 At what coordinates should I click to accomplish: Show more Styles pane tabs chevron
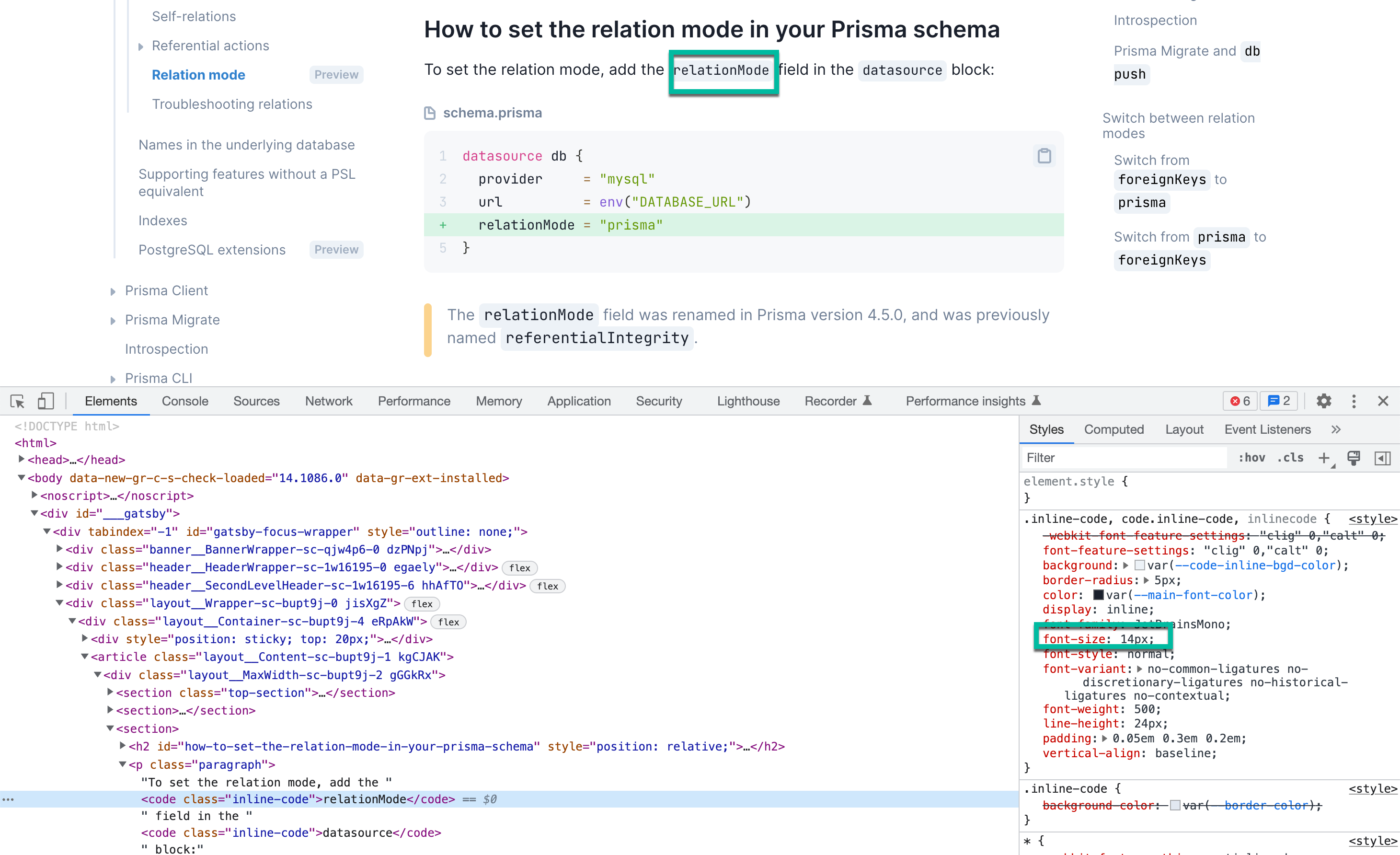click(1336, 430)
